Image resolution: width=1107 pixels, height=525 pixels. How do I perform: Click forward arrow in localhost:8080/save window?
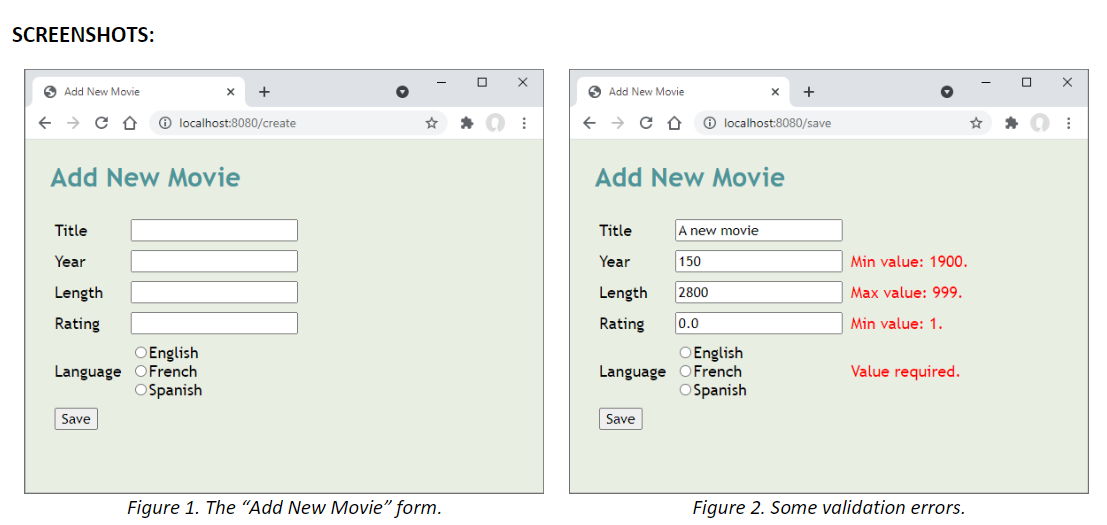tap(617, 123)
